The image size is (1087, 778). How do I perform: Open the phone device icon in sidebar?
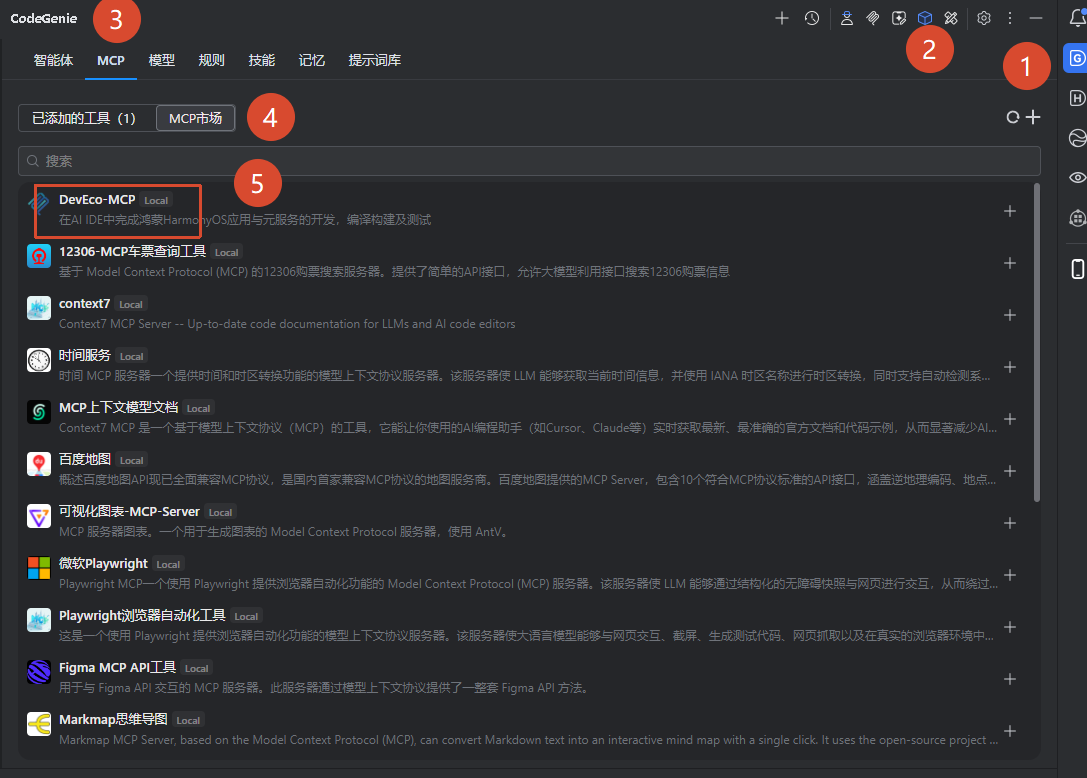1077,268
